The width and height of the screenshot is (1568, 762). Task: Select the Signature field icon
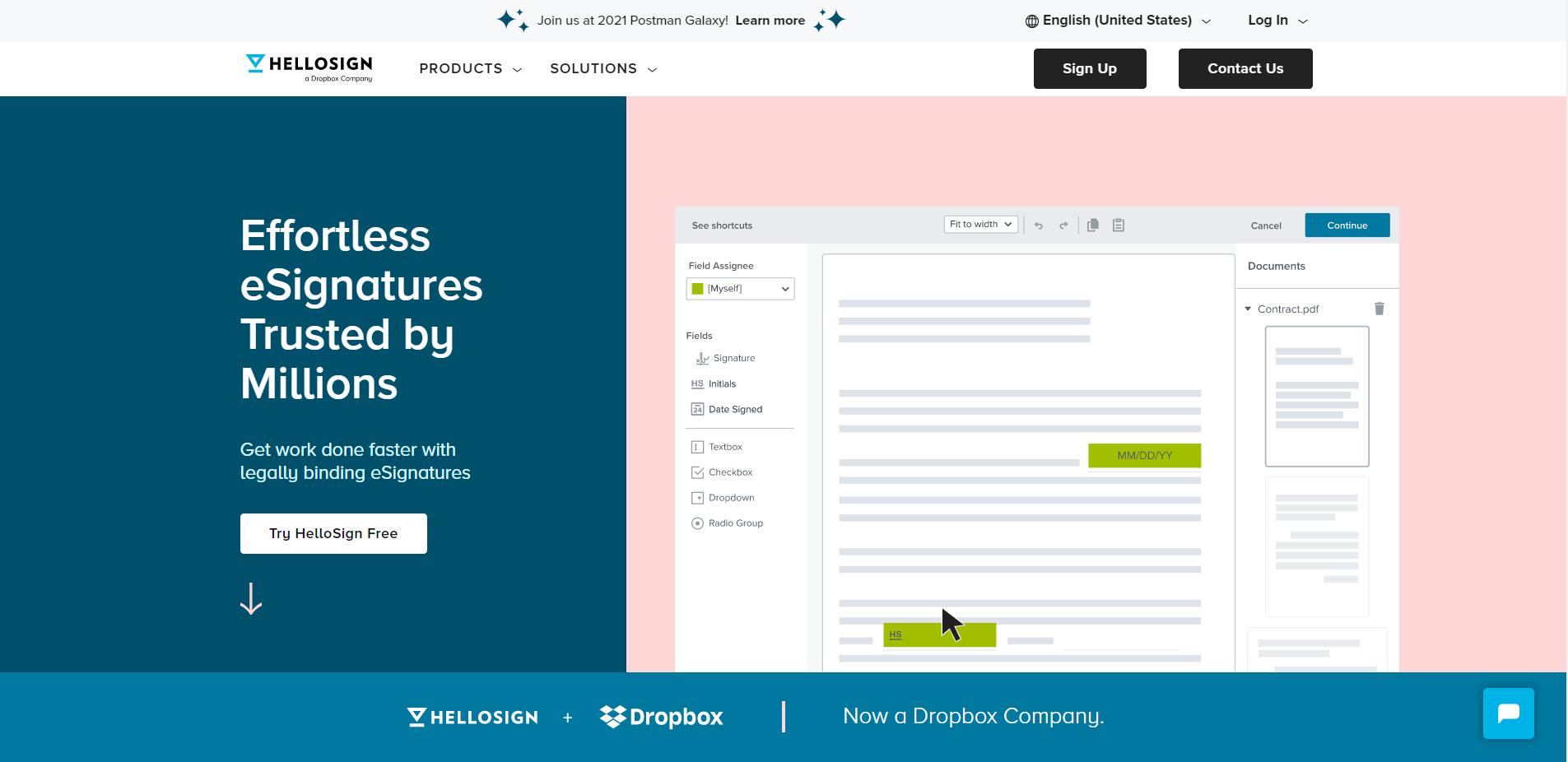[702, 358]
